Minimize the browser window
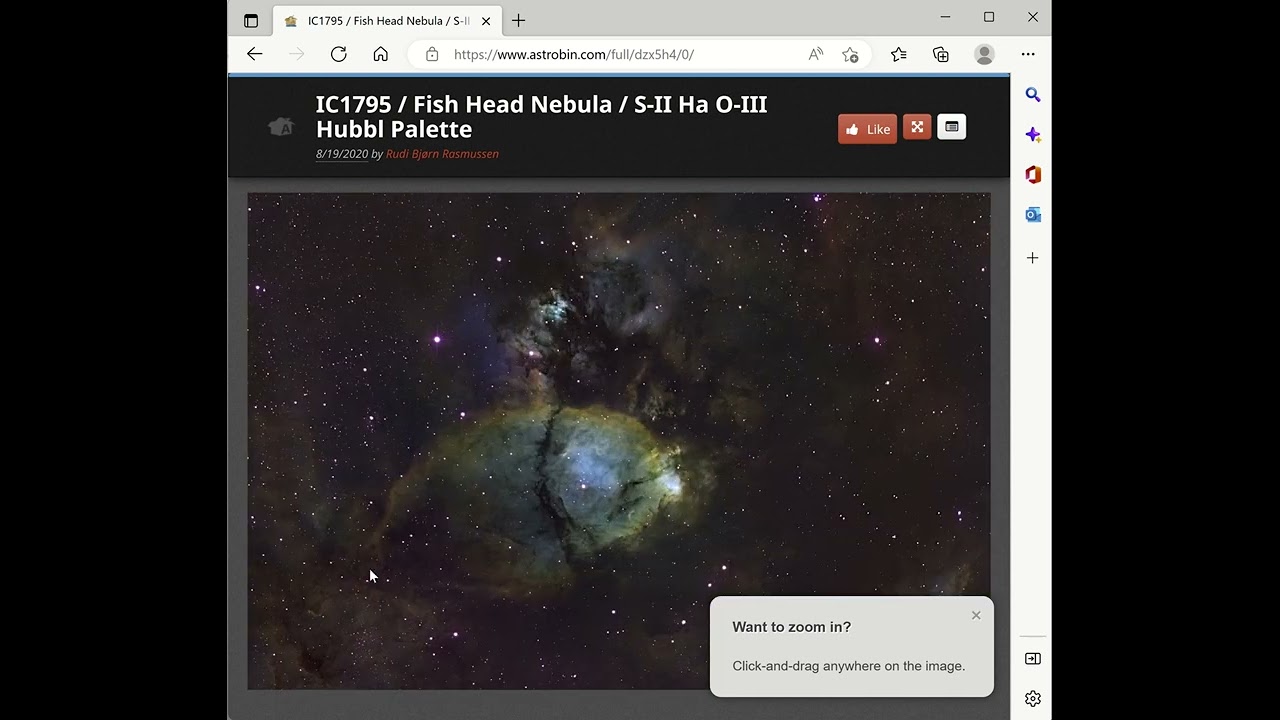This screenshot has height=720, width=1280. pyautogui.click(x=945, y=17)
